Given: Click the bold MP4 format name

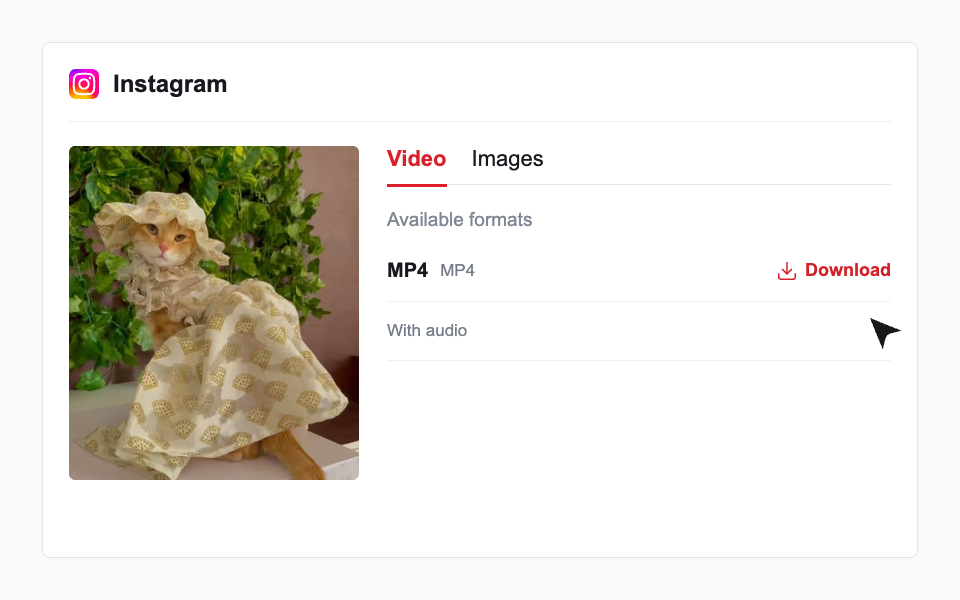Looking at the screenshot, I should tap(407, 270).
